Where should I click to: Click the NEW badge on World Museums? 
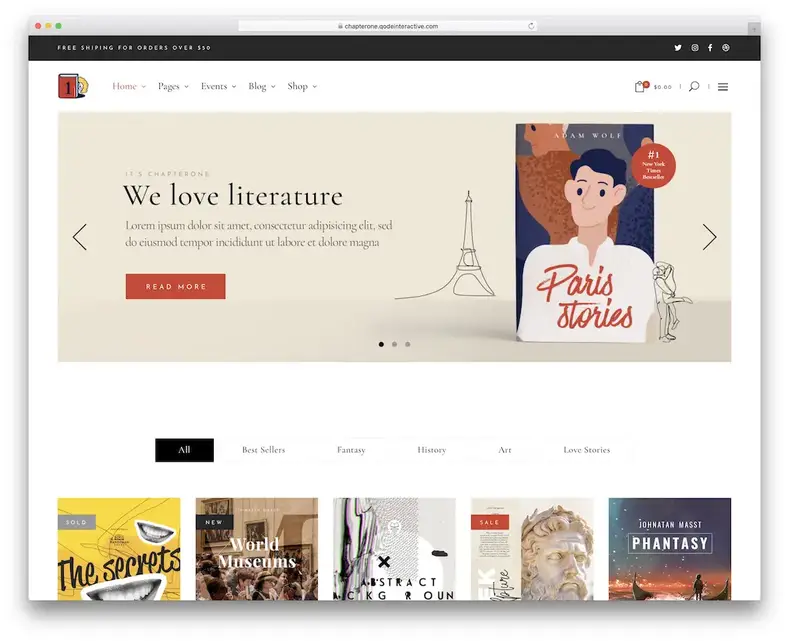click(214, 522)
